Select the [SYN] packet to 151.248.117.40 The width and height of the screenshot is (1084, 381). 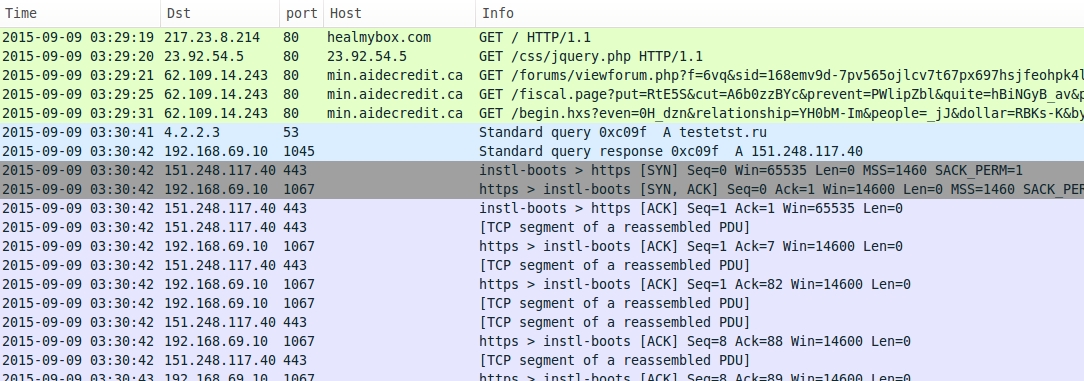coord(542,171)
